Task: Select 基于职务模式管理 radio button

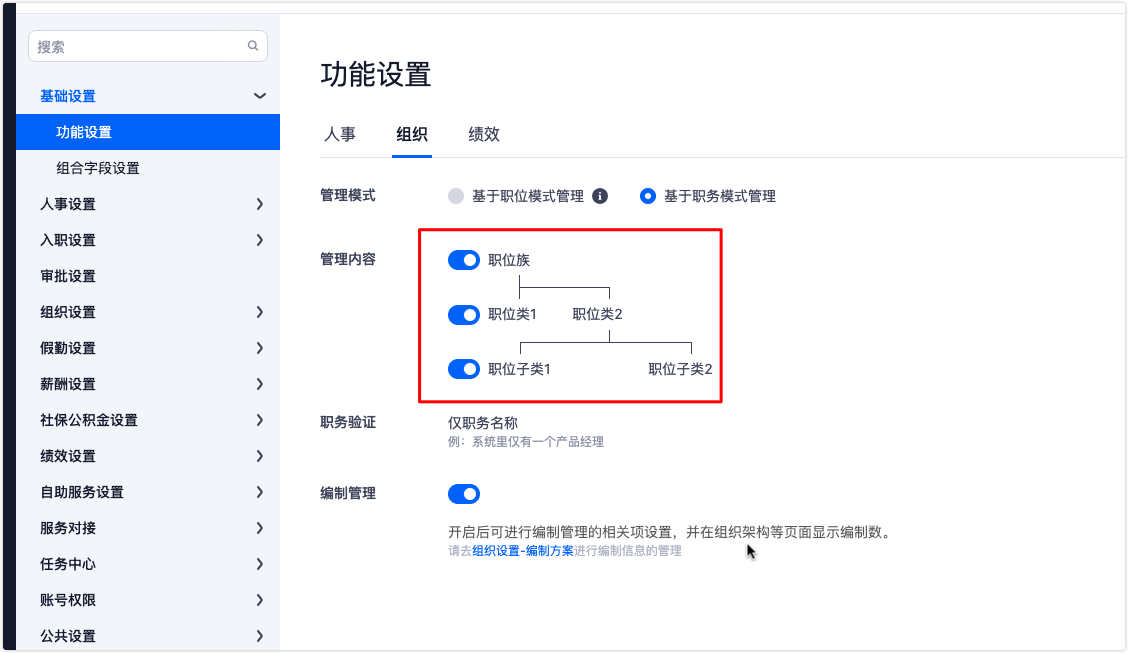Action: pos(648,196)
